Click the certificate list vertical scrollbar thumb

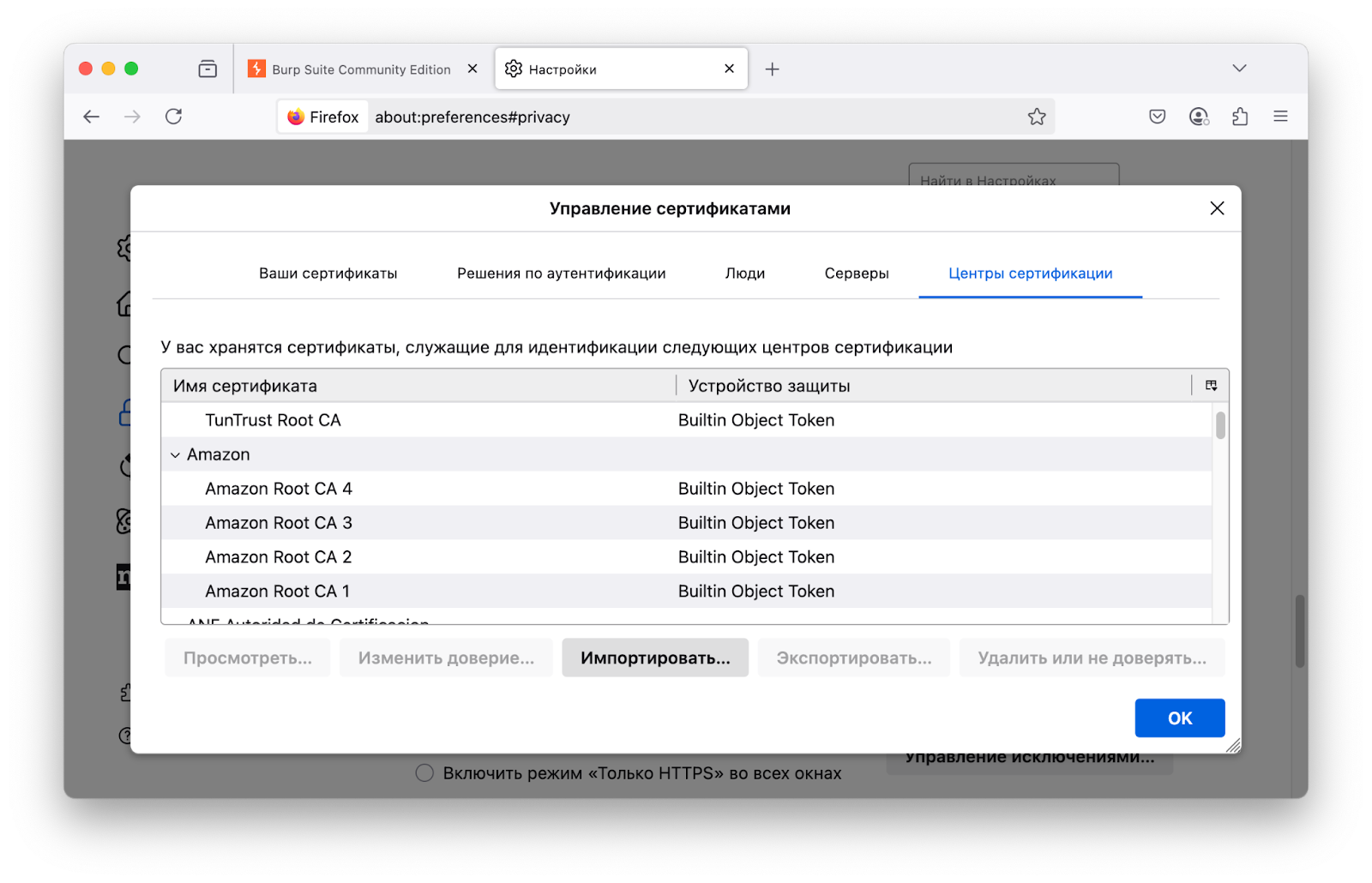click(1220, 425)
